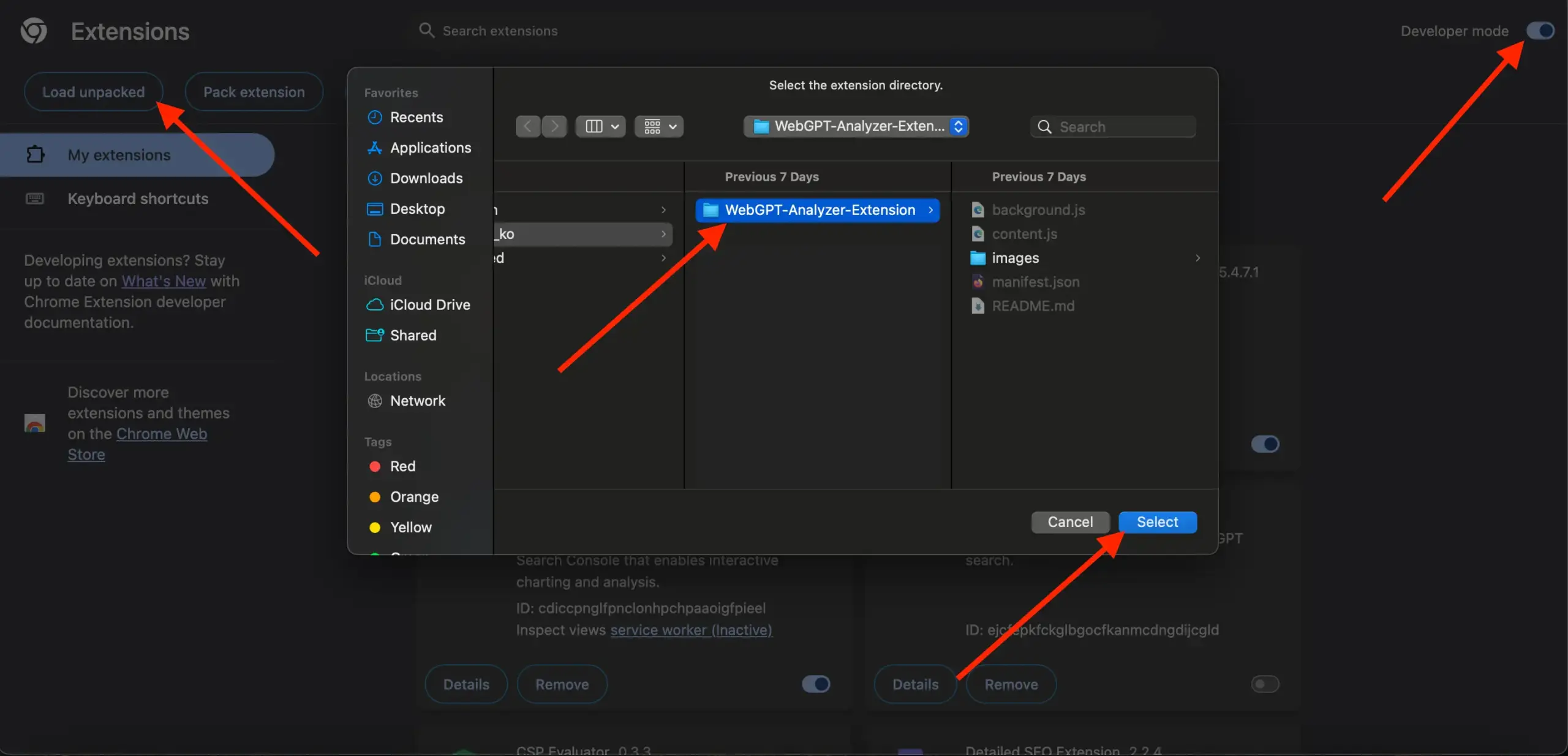Toggle the enabled switch near version 5.4.7.1
Image resolution: width=1568 pixels, height=756 pixels.
pos(1265,444)
